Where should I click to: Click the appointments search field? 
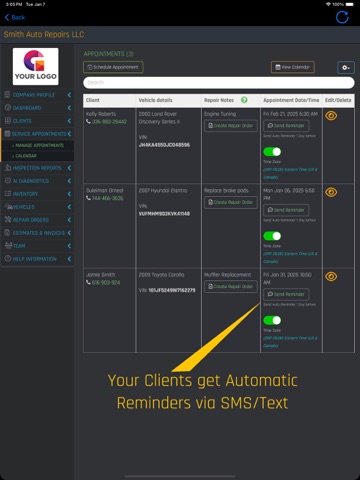(x=219, y=83)
